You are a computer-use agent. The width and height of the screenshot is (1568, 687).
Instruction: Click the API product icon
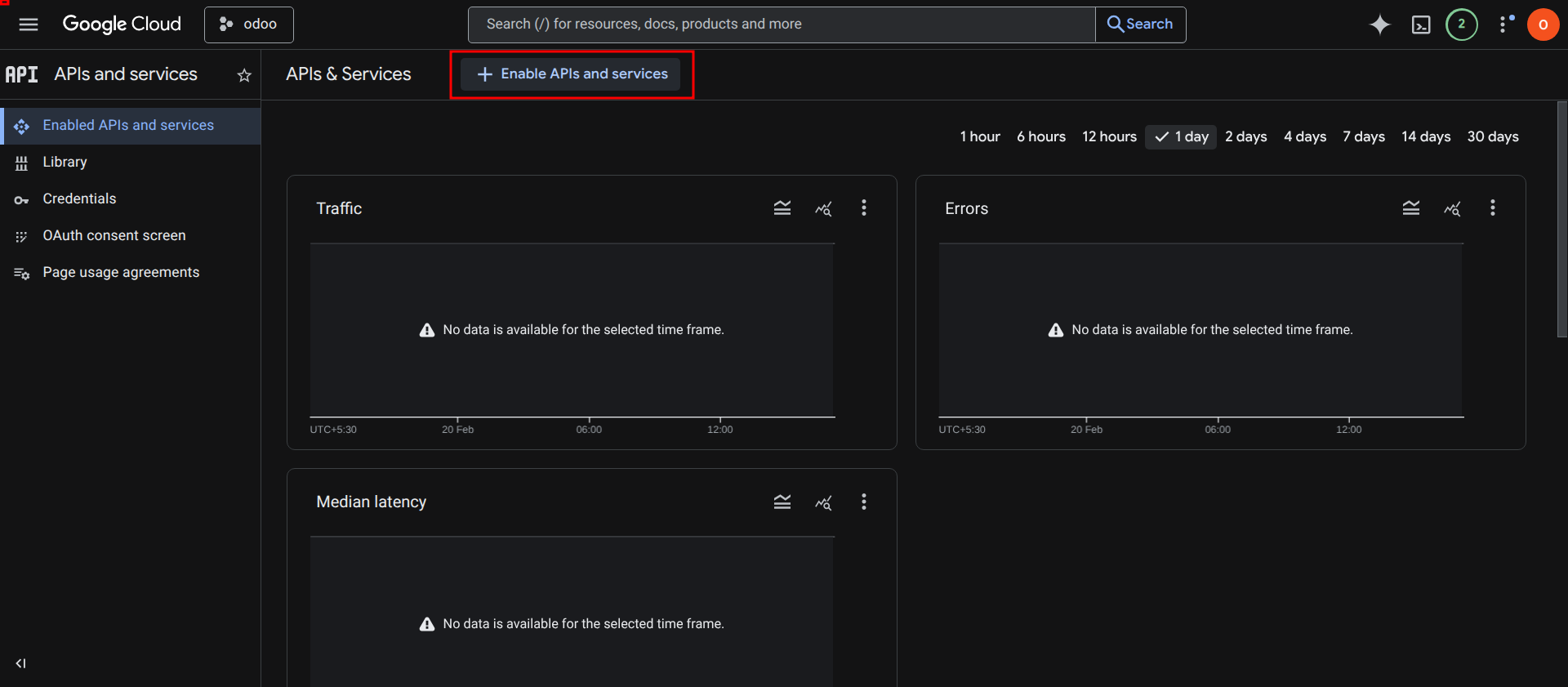(22, 74)
